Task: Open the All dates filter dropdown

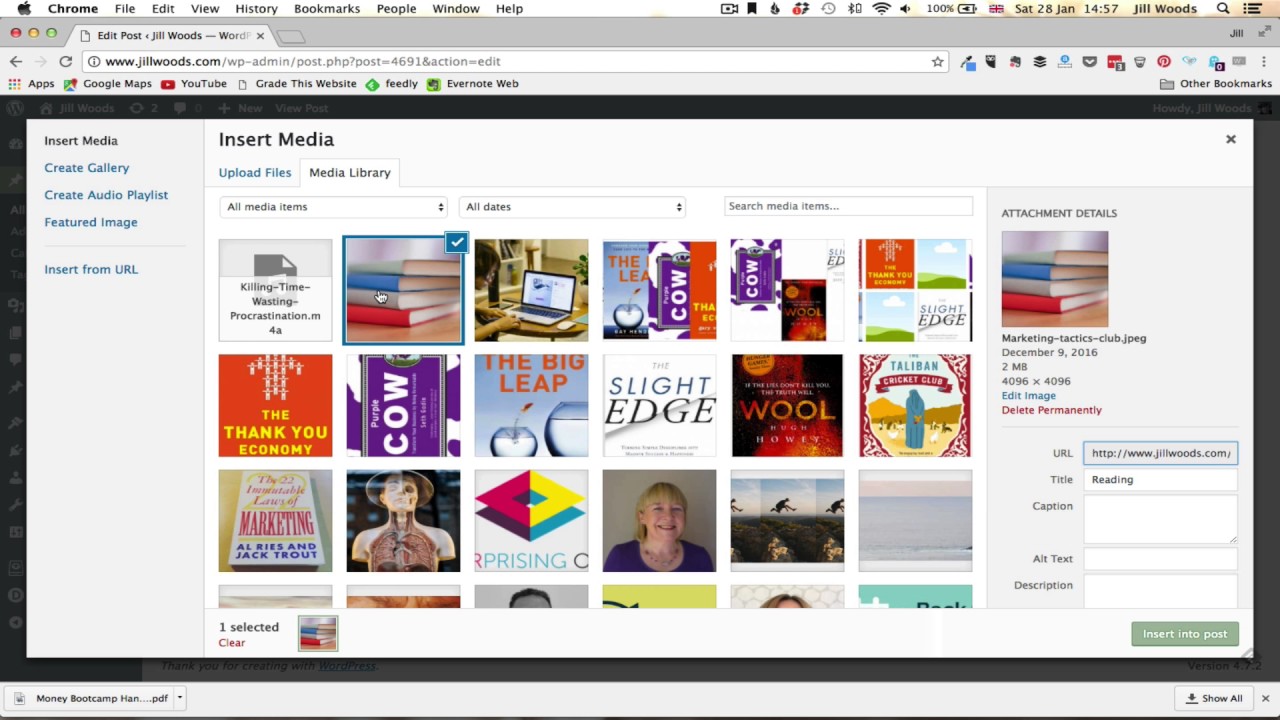Action: tap(572, 207)
